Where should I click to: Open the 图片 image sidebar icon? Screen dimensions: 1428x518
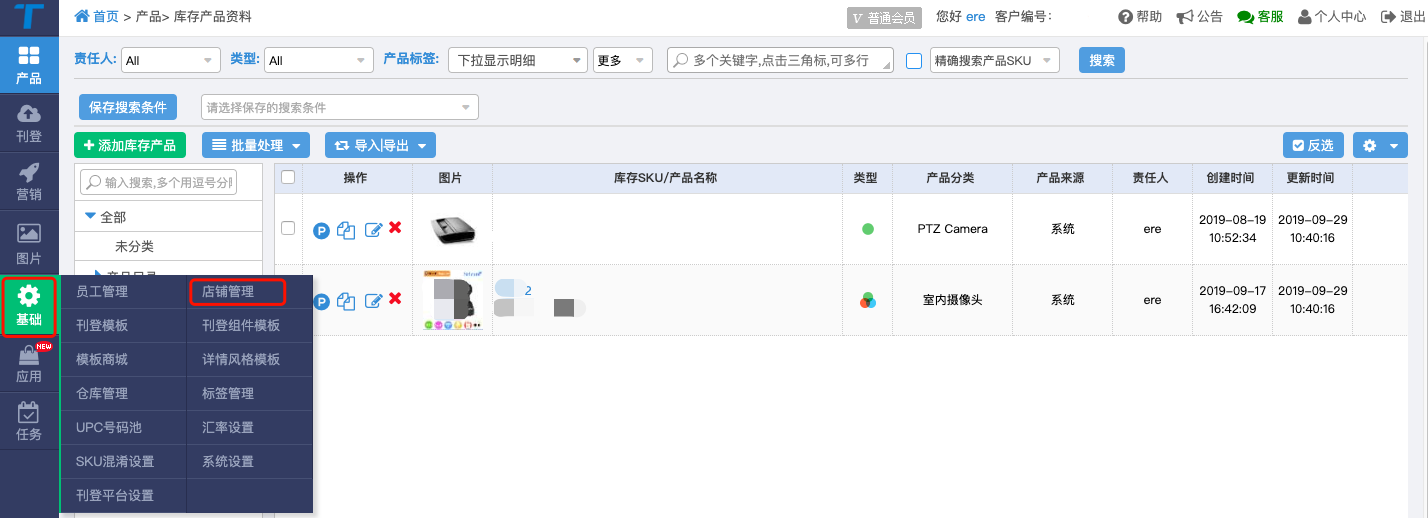(29, 241)
